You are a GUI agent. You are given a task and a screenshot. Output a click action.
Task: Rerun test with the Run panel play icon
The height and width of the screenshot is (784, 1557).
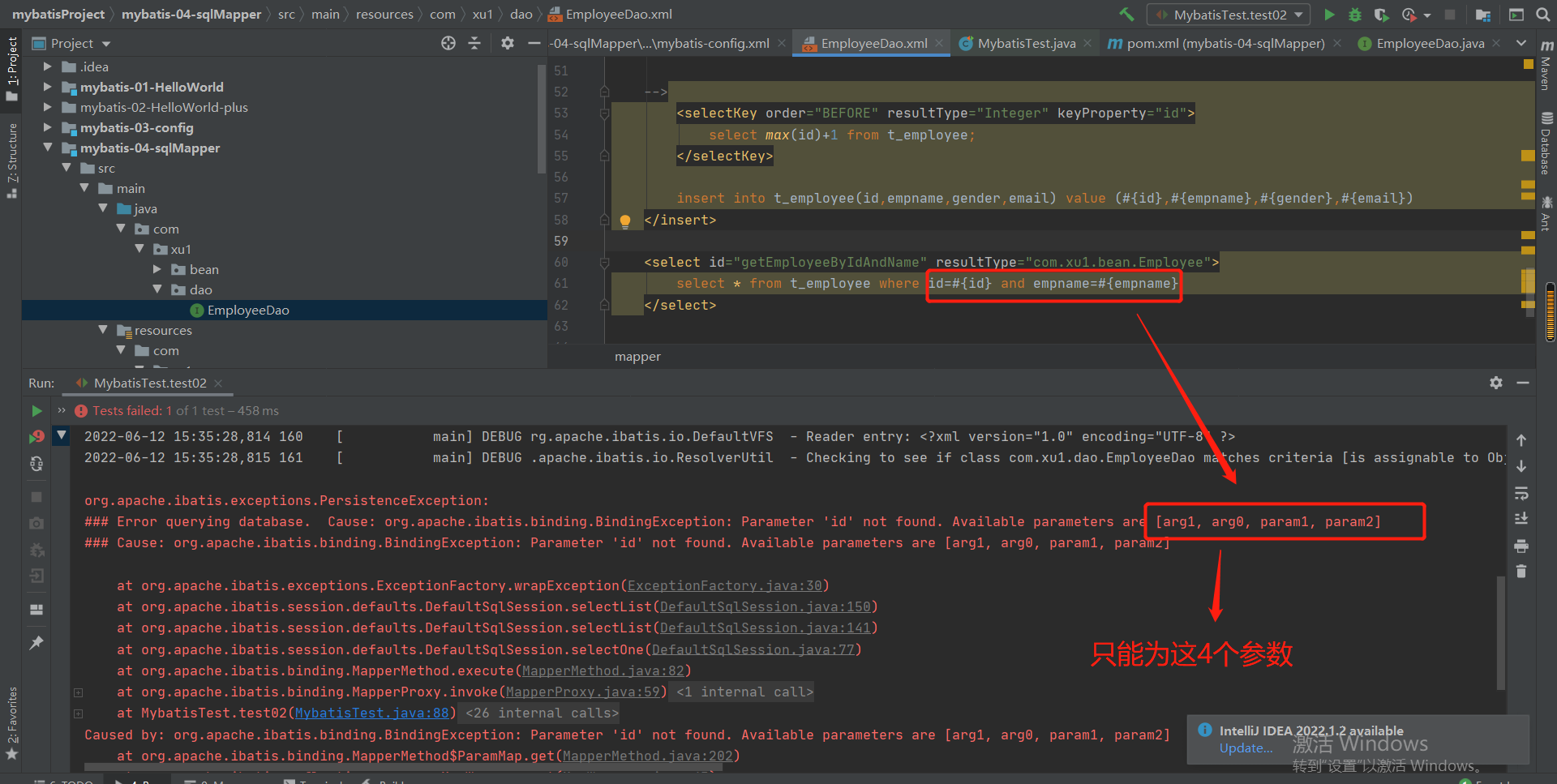(36, 411)
